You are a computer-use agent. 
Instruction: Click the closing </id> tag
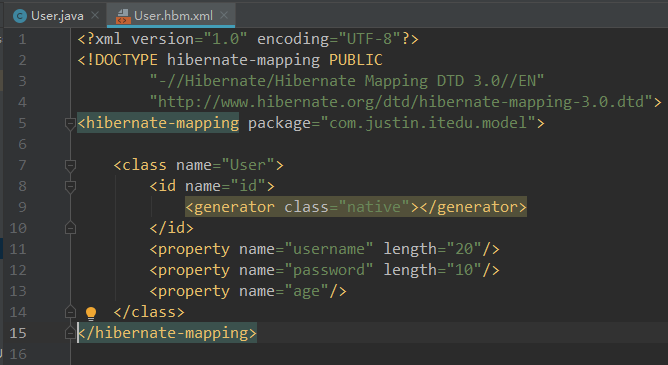pos(172,228)
